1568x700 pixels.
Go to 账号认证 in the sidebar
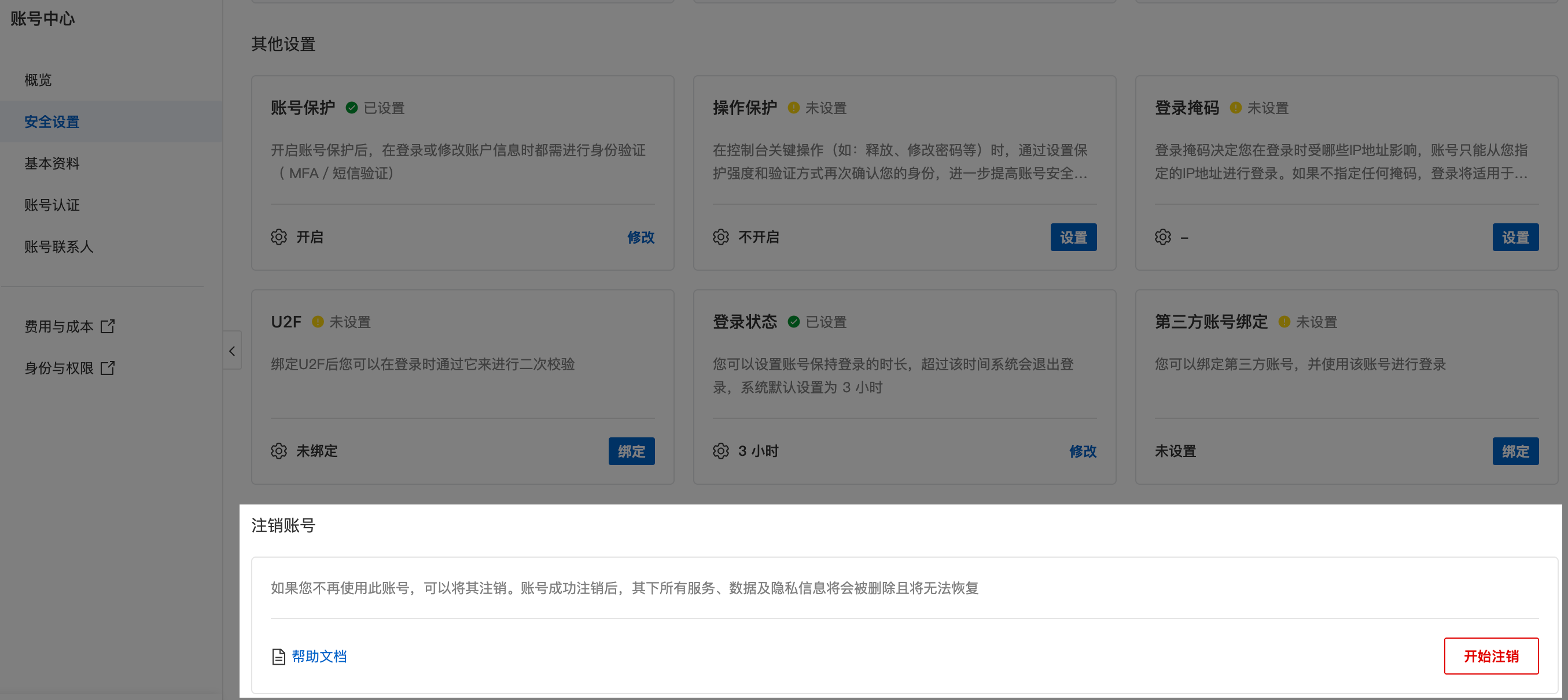click(x=51, y=205)
